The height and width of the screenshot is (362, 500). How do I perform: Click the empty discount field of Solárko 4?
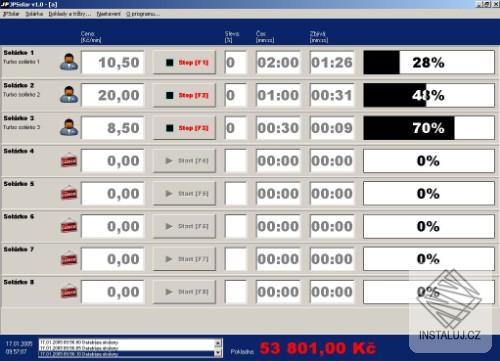pos(235,161)
